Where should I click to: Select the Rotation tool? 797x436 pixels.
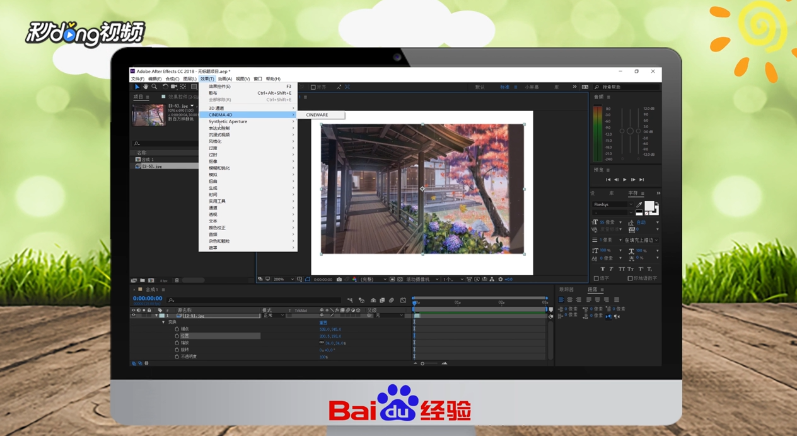(x=165, y=87)
